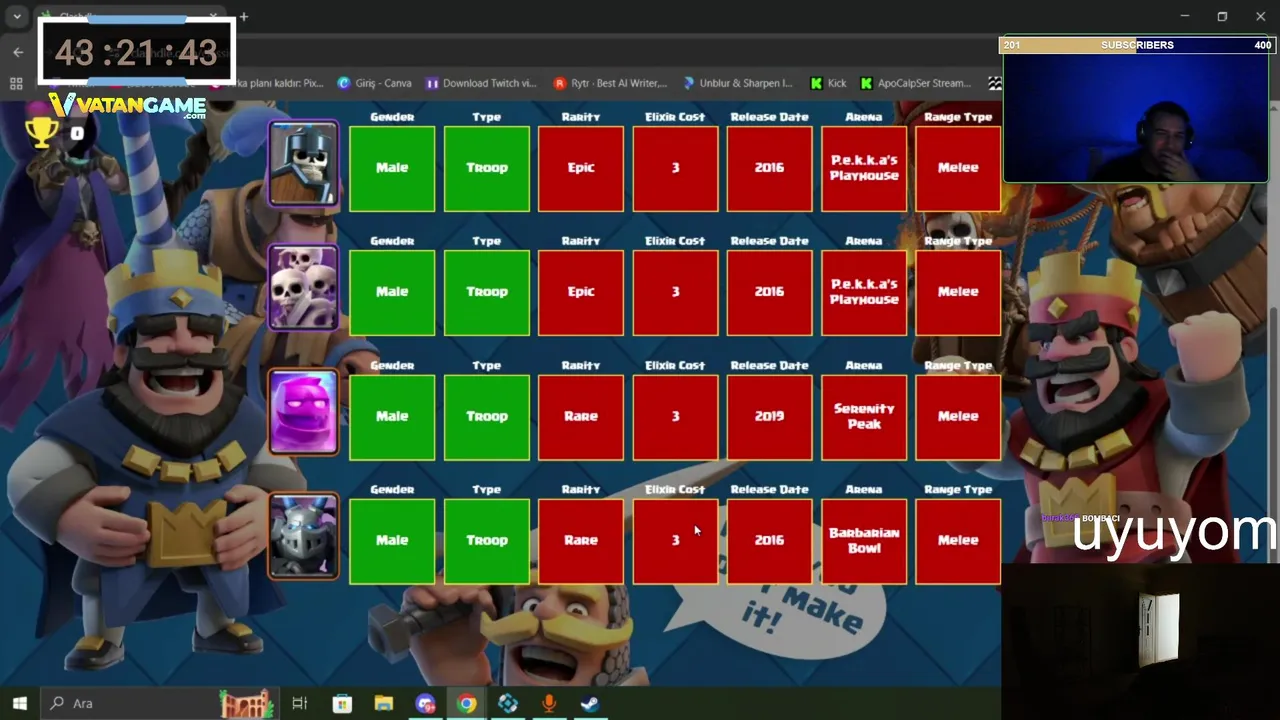Click Rare rarity cell in Elixir Golem row
Viewport: 1280px width, 720px height.
(581, 416)
